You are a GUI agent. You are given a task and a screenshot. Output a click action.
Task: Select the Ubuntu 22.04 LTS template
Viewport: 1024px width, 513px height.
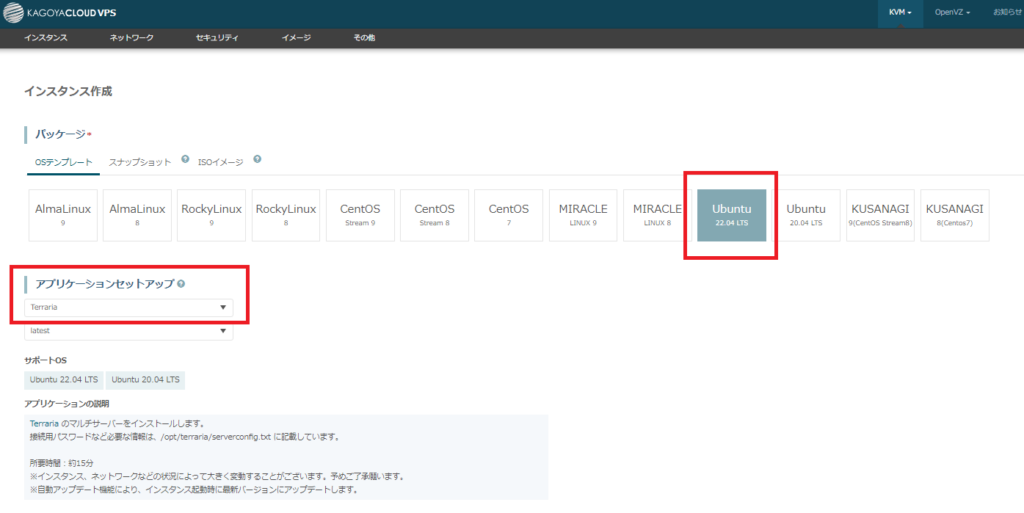coord(731,215)
